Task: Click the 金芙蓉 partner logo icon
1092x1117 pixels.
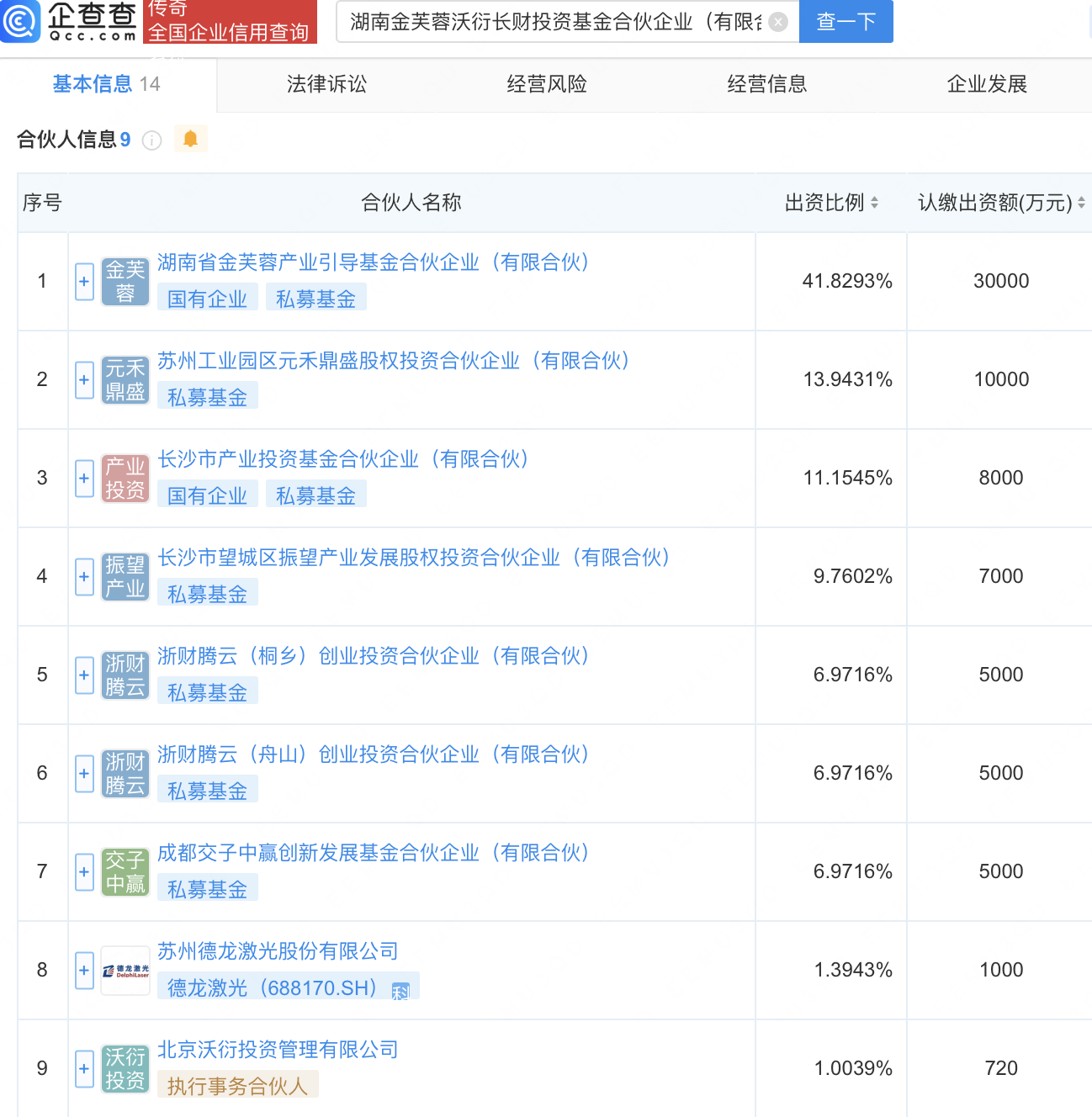Action: click(125, 282)
